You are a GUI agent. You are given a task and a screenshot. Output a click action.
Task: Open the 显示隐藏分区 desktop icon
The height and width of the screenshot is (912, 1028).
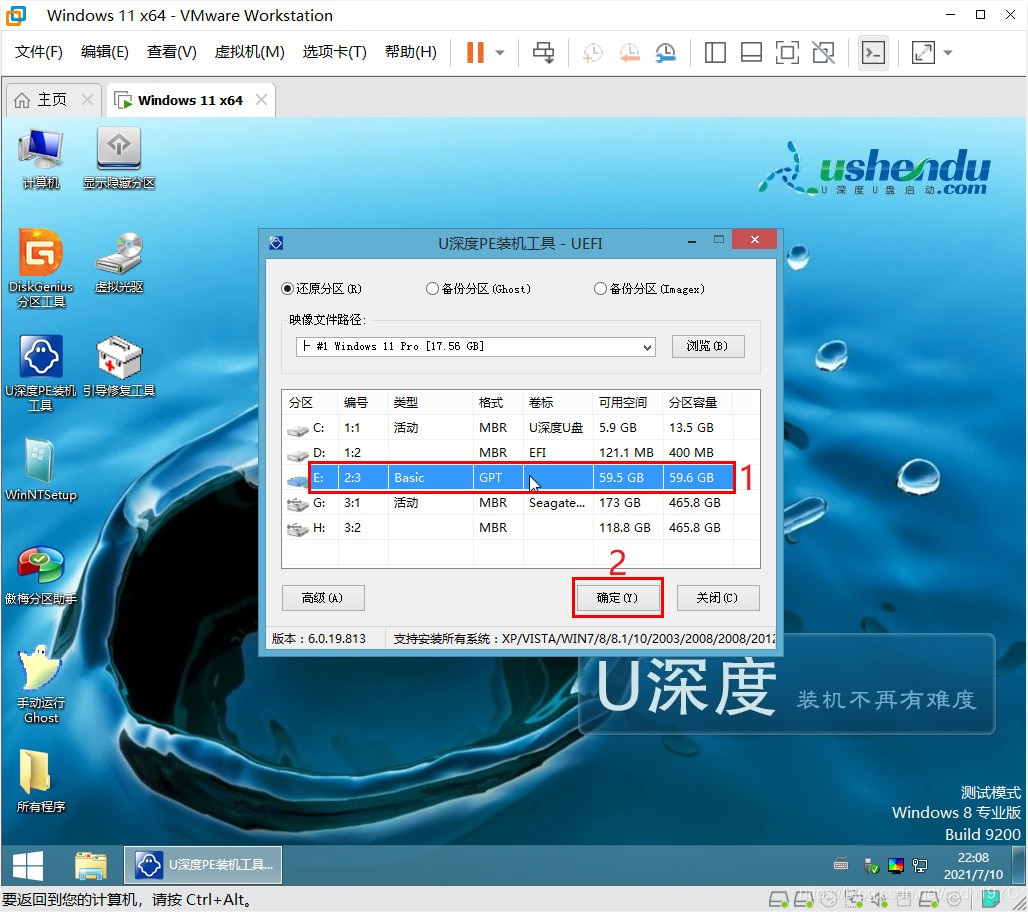[x=119, y=159]
